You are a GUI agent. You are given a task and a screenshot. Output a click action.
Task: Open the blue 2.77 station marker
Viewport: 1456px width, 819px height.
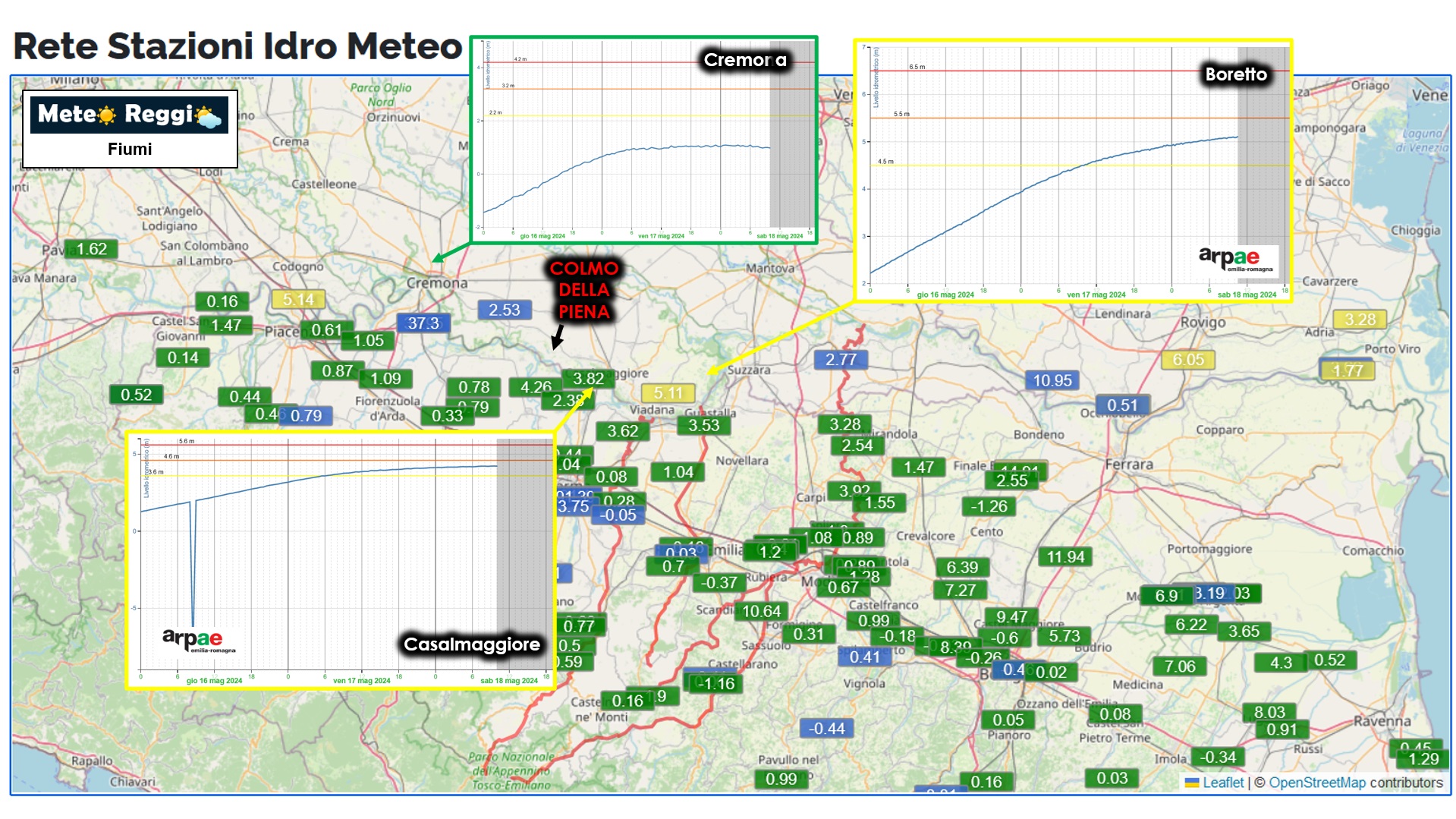[x=841, y=360]
